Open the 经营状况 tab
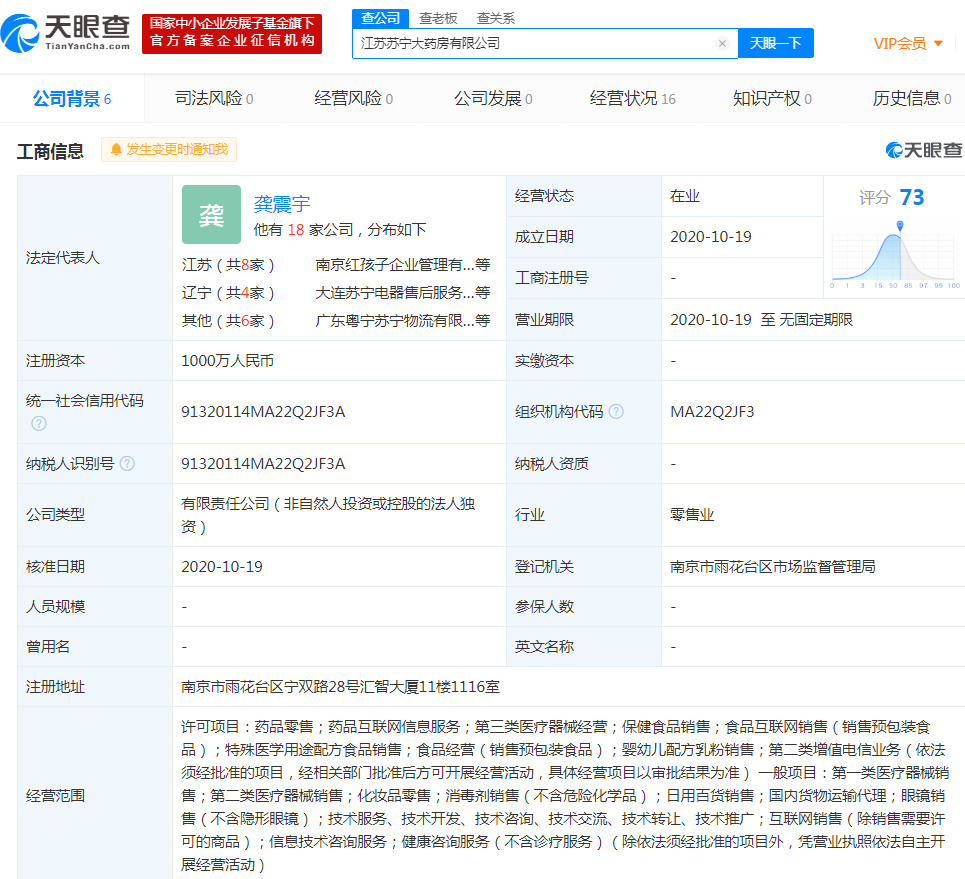Viewport: 965px width, 879px height. click(633, 98)
